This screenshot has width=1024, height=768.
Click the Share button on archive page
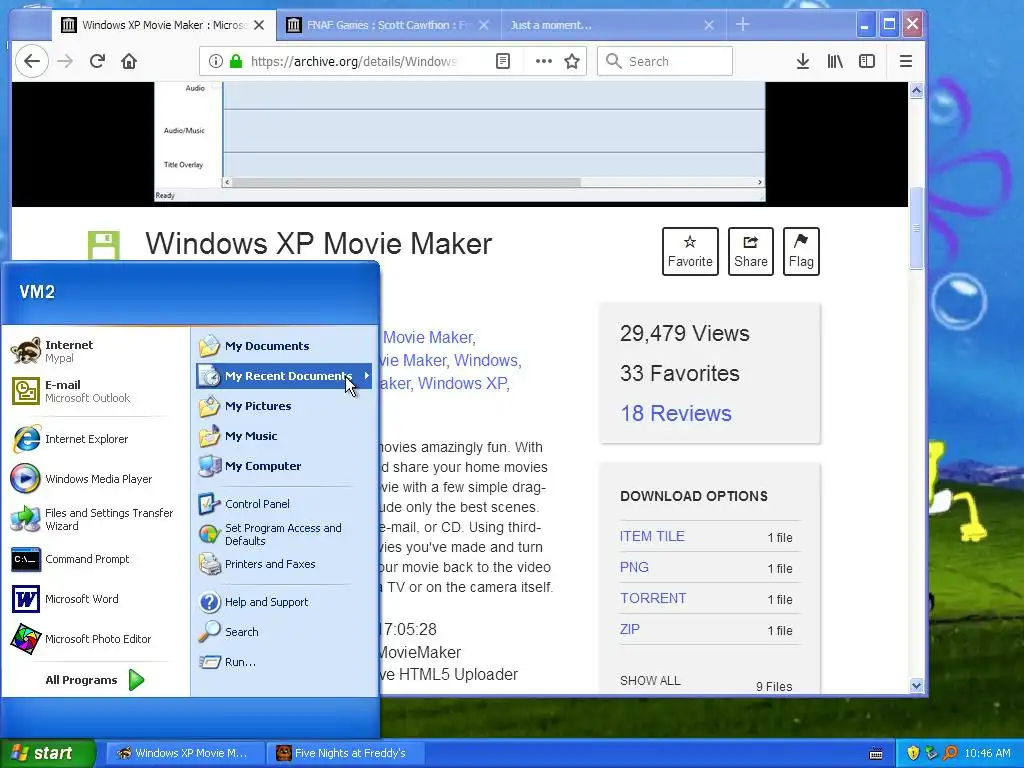pos(751,251)
